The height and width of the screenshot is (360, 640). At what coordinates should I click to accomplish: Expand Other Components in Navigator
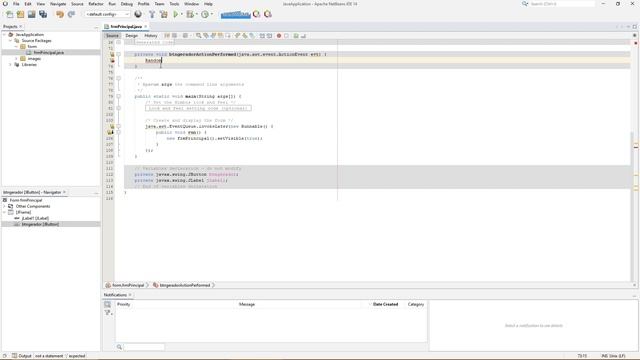[4, 207]
